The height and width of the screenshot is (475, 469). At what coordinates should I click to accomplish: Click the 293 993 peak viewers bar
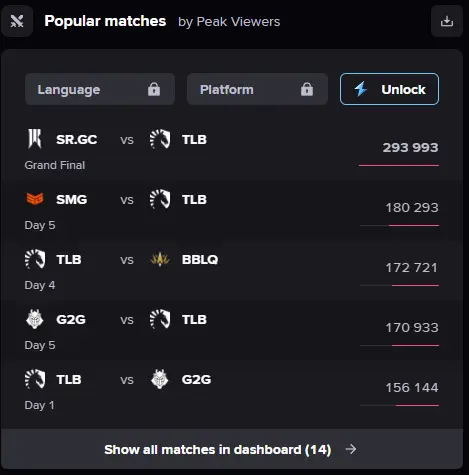click(399, 165)
